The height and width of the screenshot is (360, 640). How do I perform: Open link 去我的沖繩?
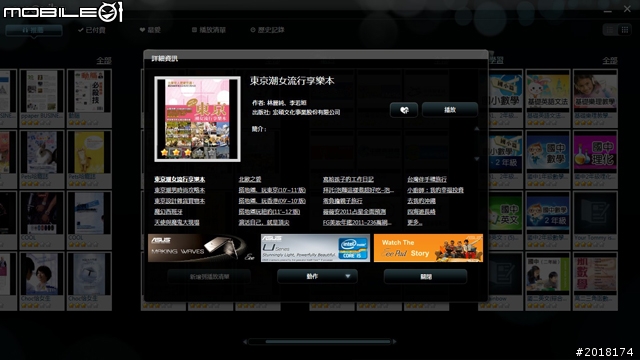coord(421,201)
